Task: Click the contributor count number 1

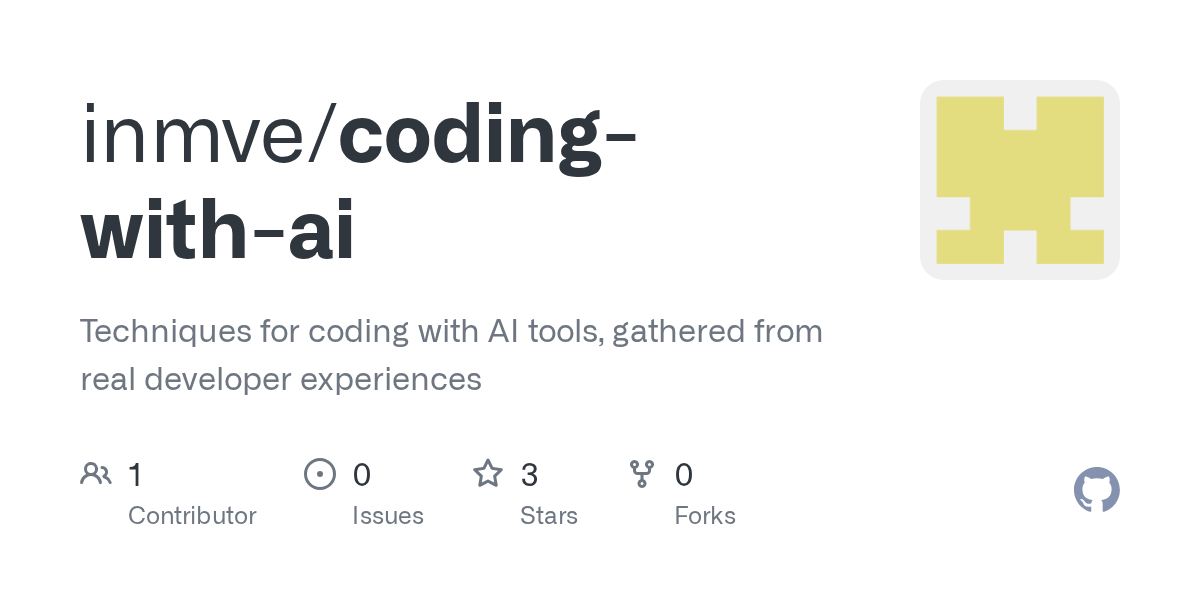Action: pyautogui.click(x=135, y=474)
